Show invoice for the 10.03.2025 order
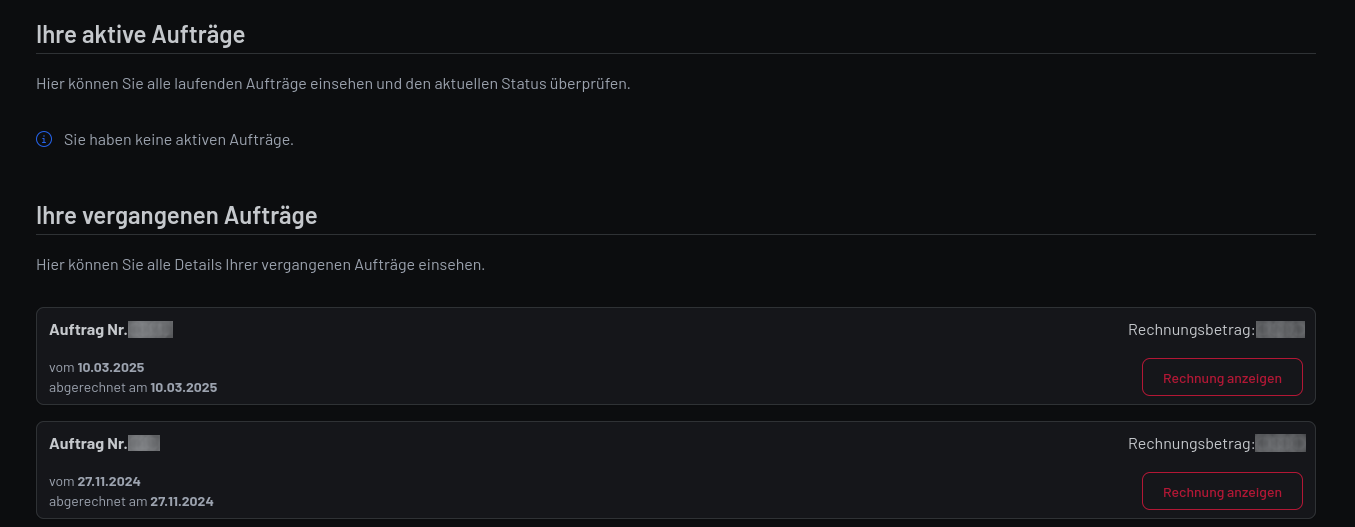1355x527 pixels. (x=1222, y=378)
